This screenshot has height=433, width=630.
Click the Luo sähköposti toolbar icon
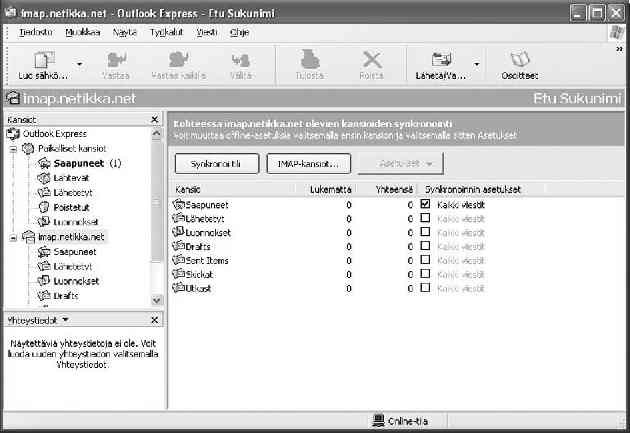click(x=44, y=60)
